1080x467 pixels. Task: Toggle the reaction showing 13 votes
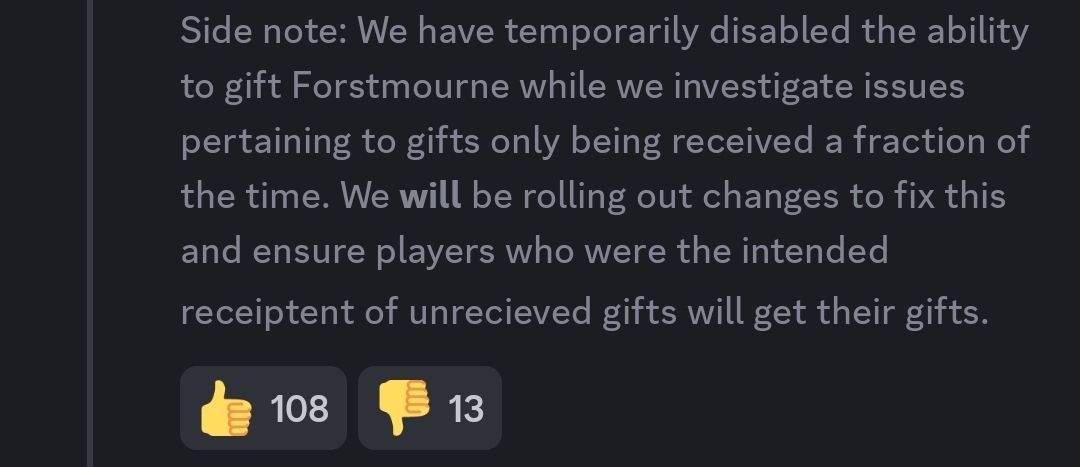pyautogui.click(x=430, y=408)
